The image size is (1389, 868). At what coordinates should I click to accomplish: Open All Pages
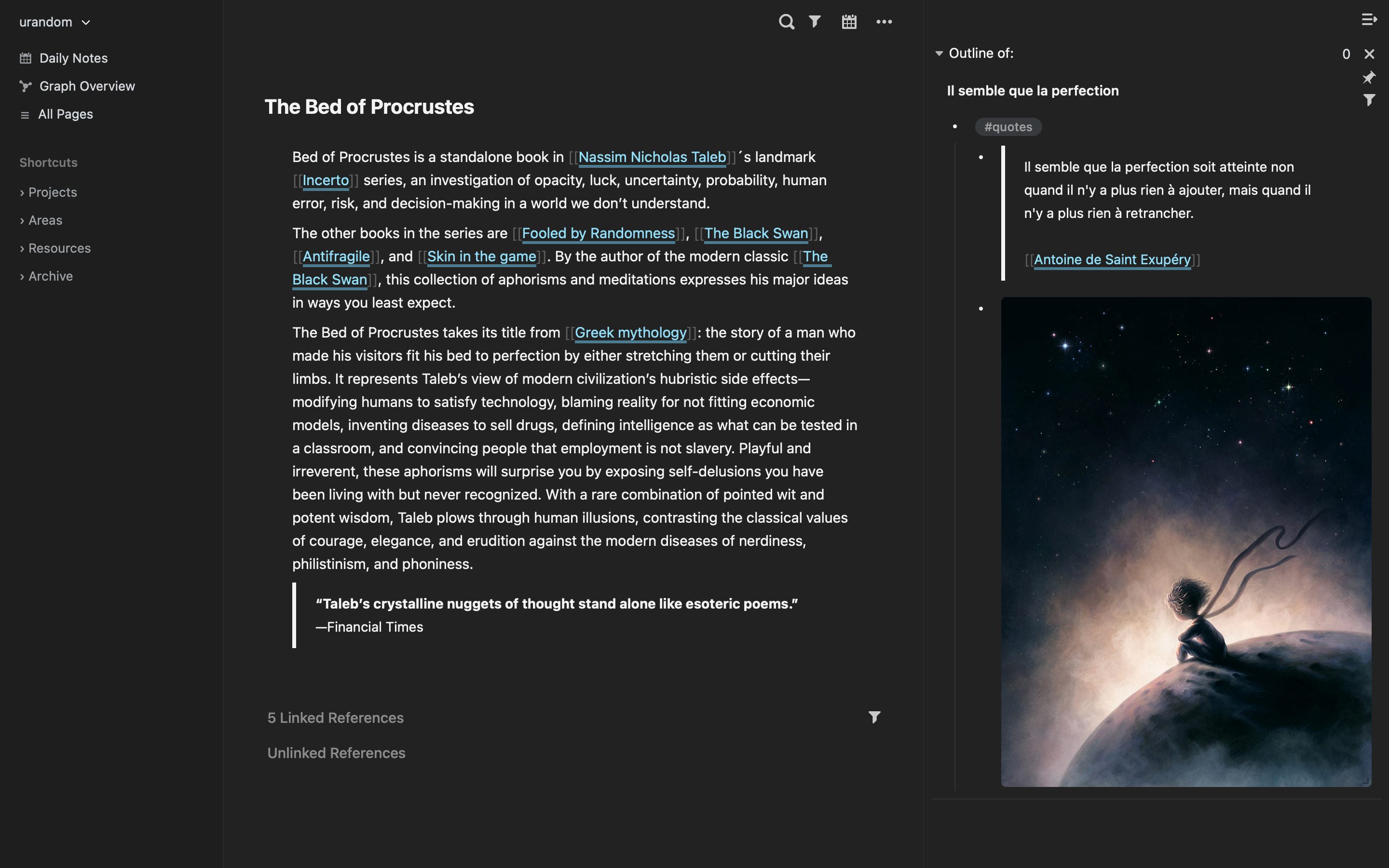[x=66, y=114]
